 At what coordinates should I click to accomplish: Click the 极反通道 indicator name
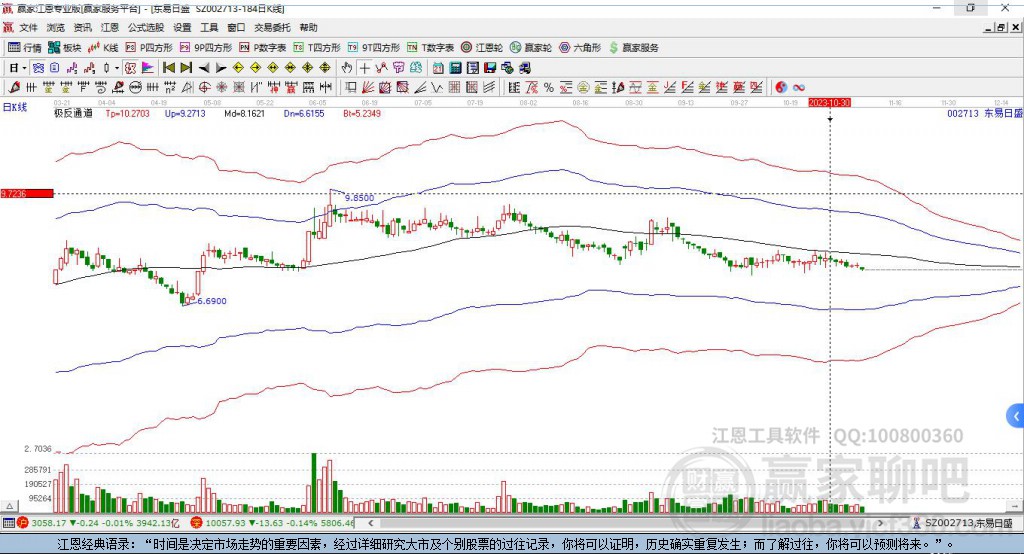click(73, 113)
